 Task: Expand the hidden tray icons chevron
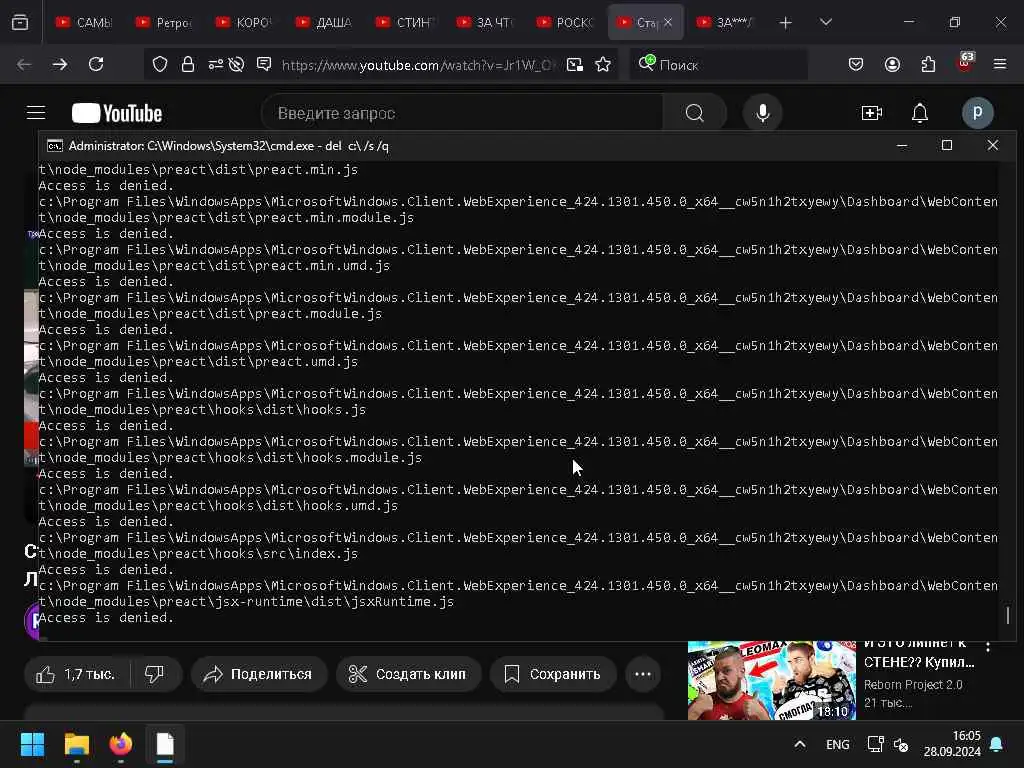[799, 744]
